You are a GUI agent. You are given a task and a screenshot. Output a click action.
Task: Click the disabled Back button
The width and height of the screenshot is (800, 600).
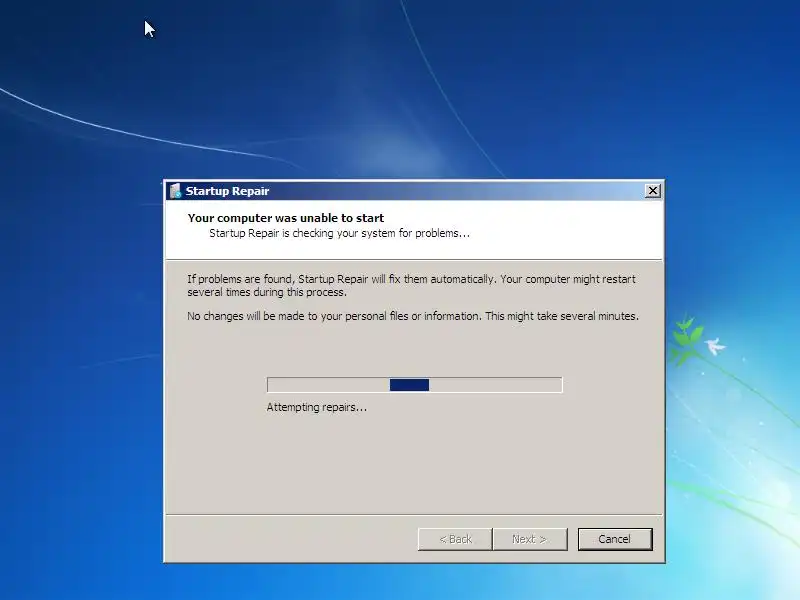coord(455,539)
